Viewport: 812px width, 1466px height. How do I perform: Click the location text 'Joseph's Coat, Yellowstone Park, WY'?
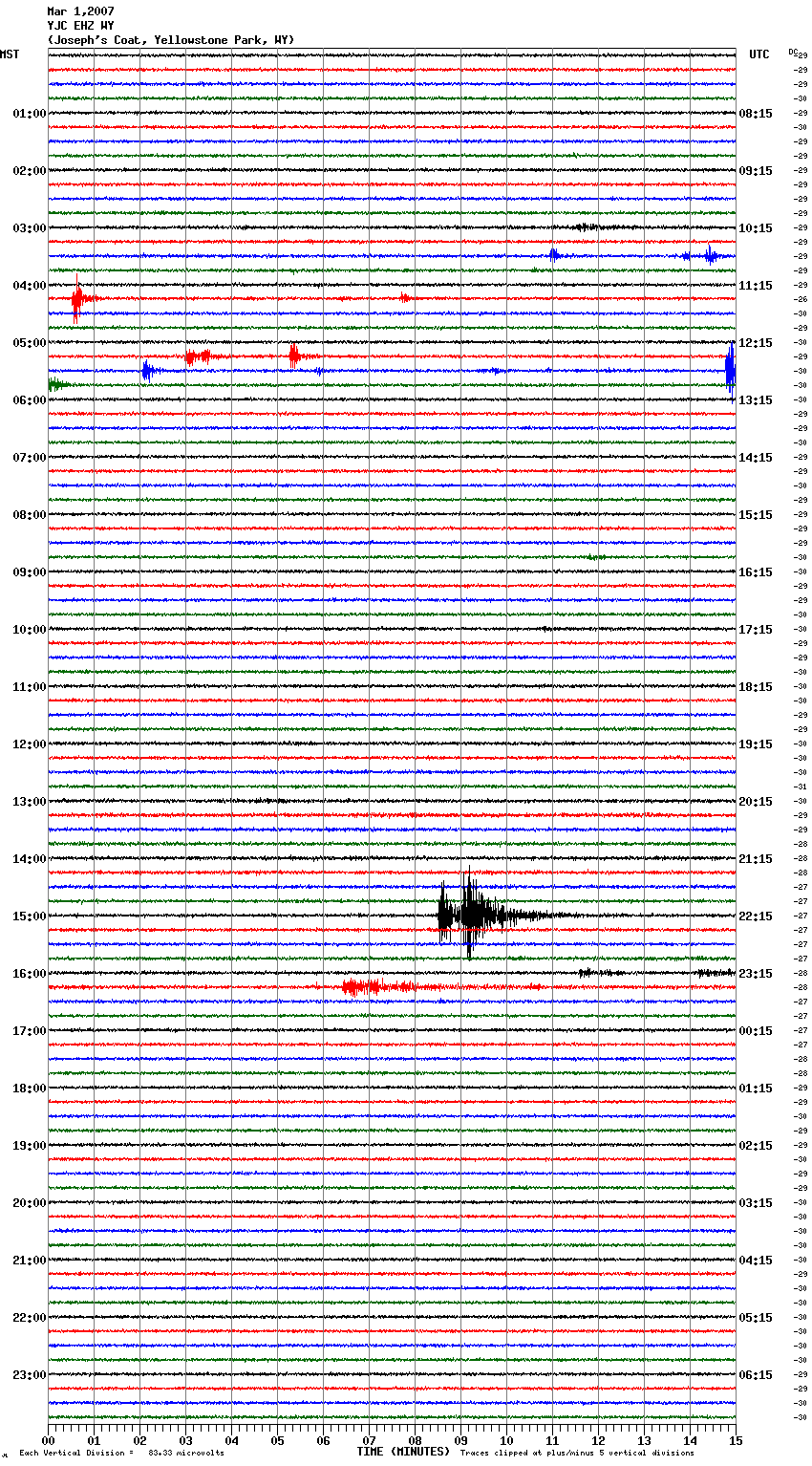[x=171, y=40]
